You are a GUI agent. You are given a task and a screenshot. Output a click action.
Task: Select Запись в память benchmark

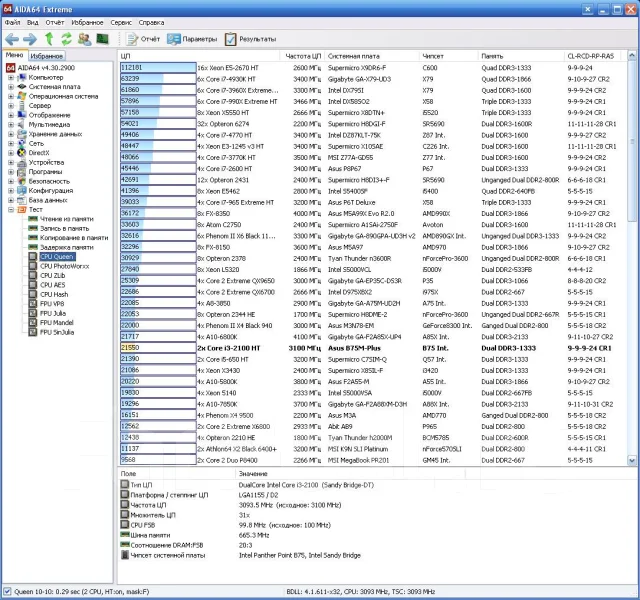click(64, 228)
